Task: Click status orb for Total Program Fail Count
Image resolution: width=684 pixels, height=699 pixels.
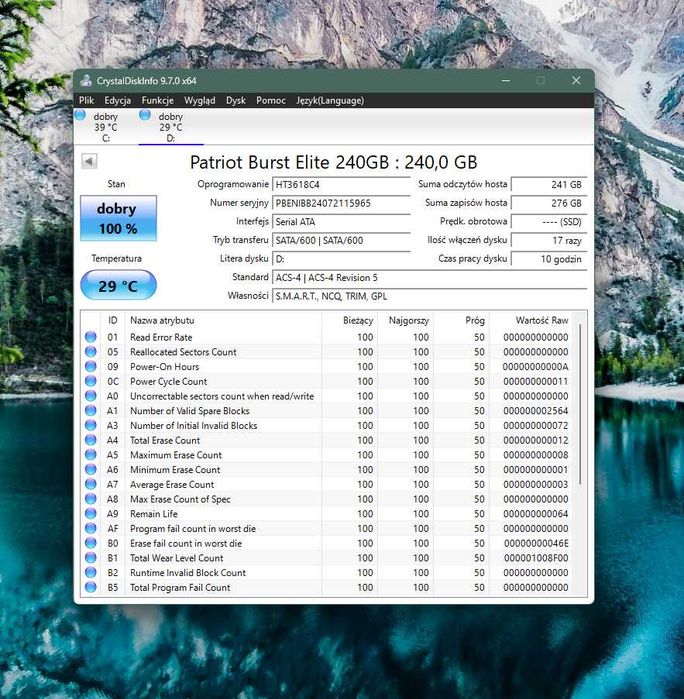Action: pos(91,587)
